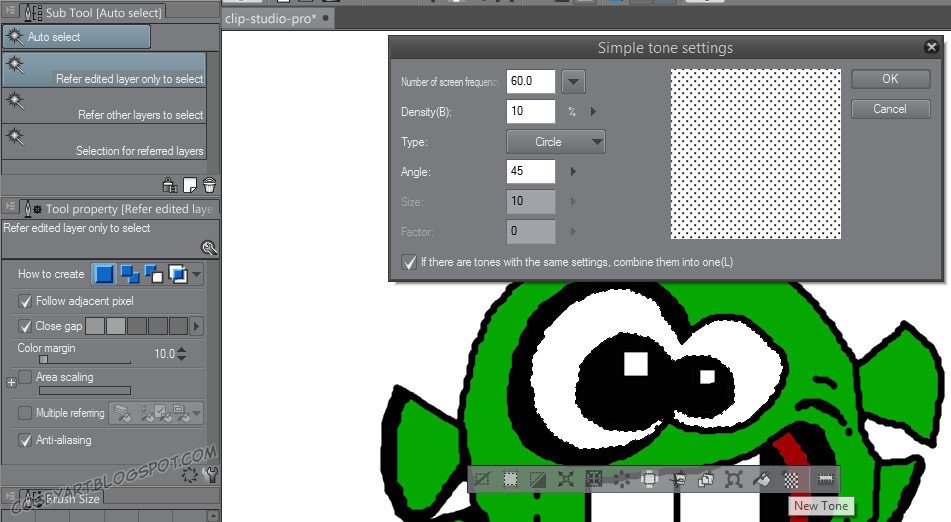
Task: Select 'Add to selection' mode icon
Action: pyautogui.click(x=130, y=274)
